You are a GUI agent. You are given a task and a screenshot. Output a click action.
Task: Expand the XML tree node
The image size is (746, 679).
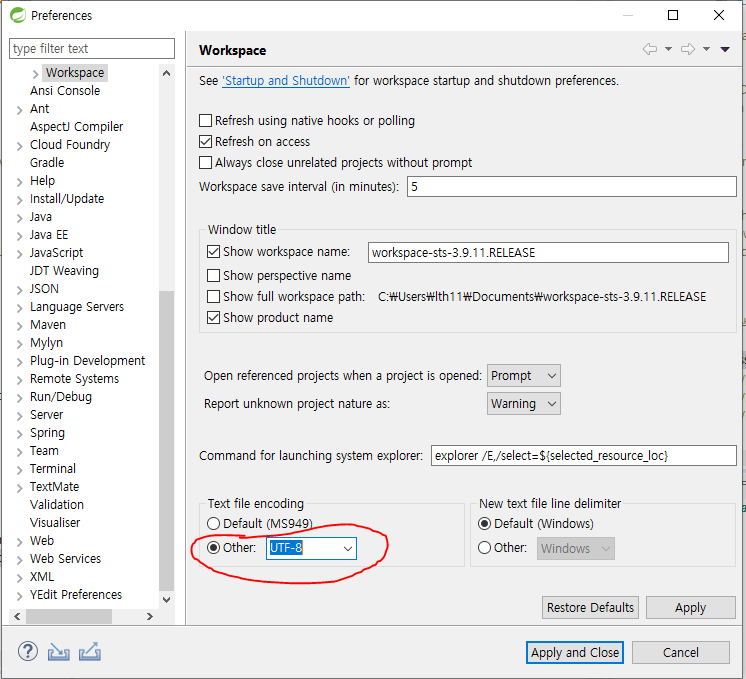pyautogui.click(x=20, y=578)
